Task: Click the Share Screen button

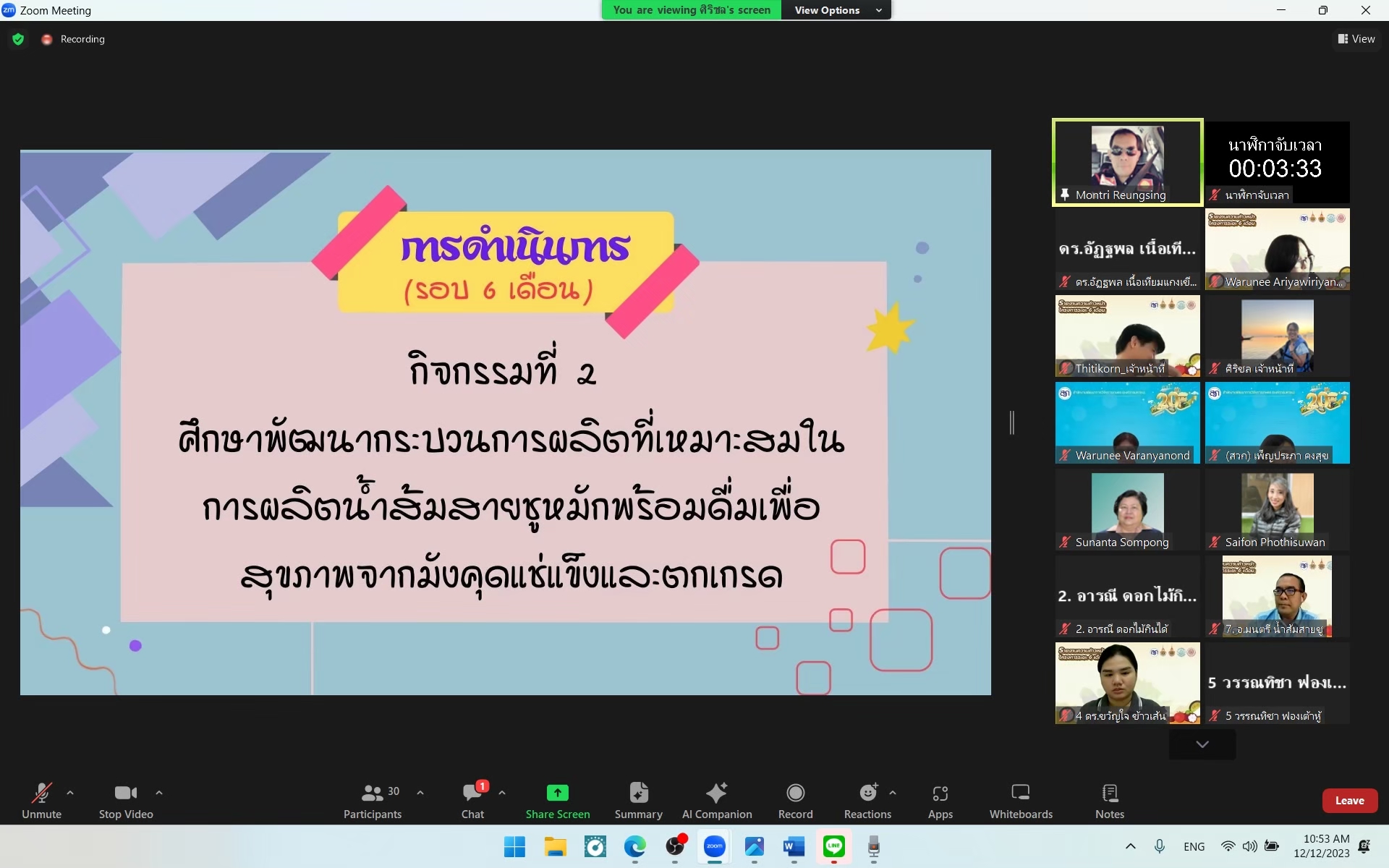Action: 557,801
